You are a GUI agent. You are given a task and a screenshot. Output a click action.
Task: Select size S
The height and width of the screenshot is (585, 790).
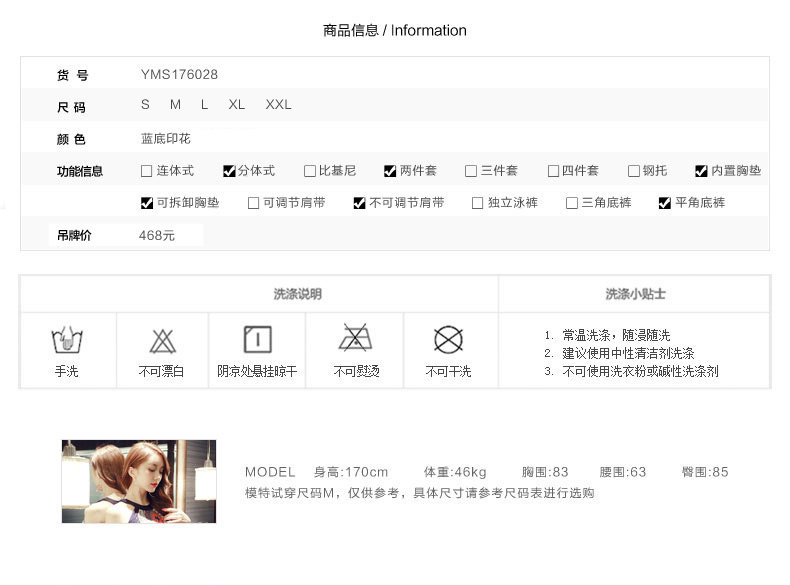pos(145,104)
